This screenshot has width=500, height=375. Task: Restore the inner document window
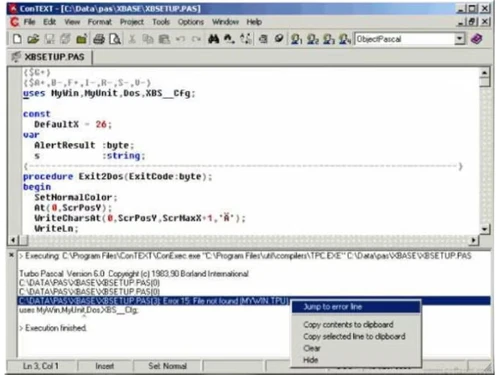473,22
